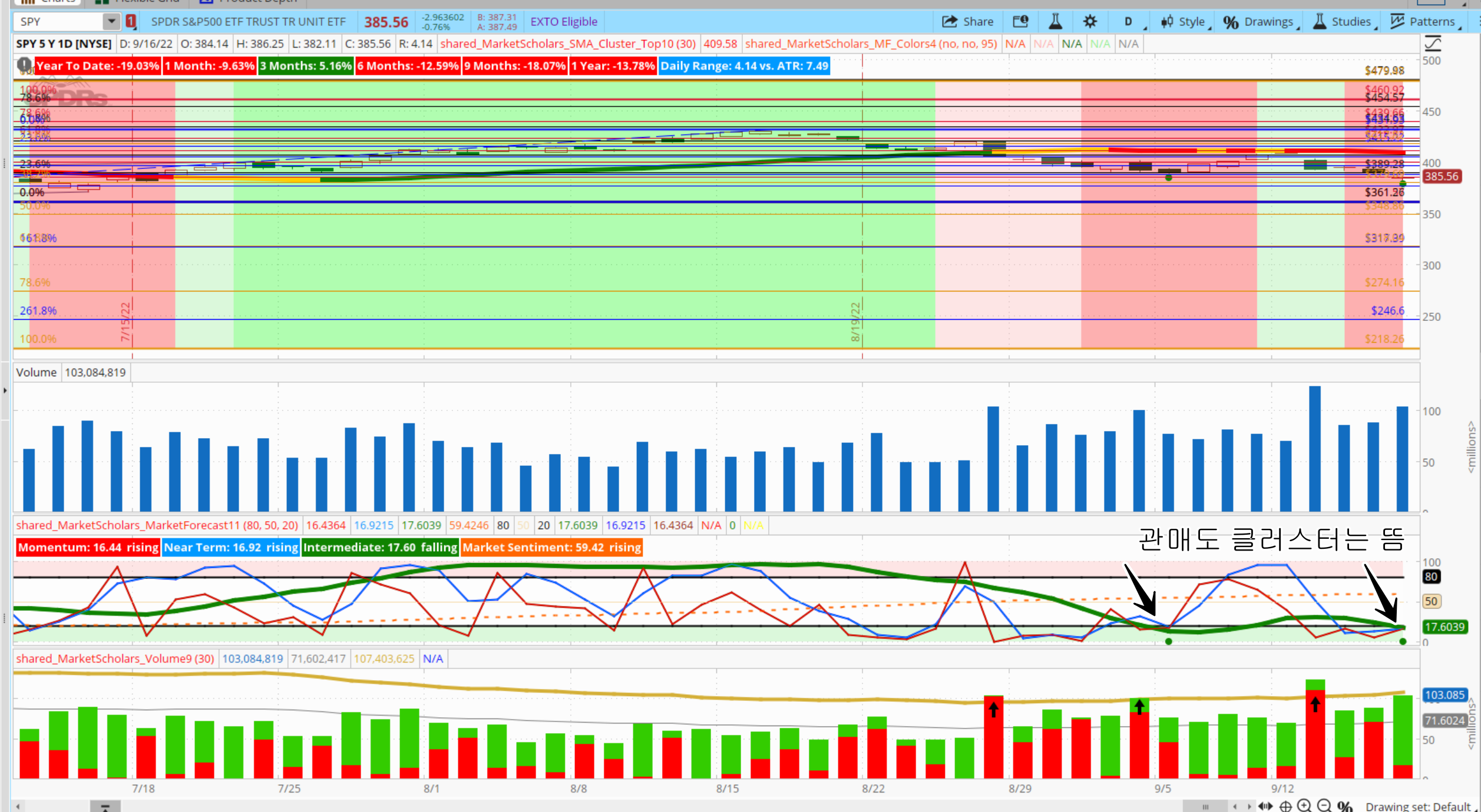Expand the symbol selector dropdown arrow
1481x812 pixels.
(x=111, y=22)
